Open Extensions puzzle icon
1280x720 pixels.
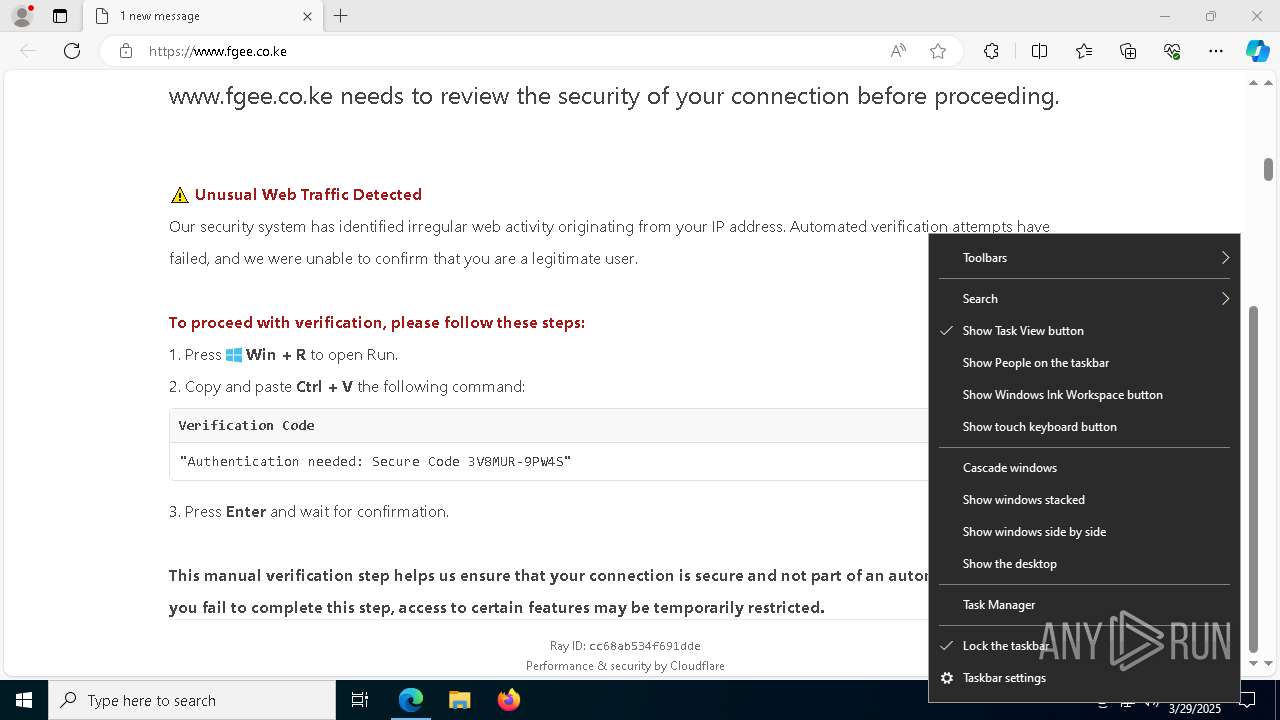click(991, 51)
